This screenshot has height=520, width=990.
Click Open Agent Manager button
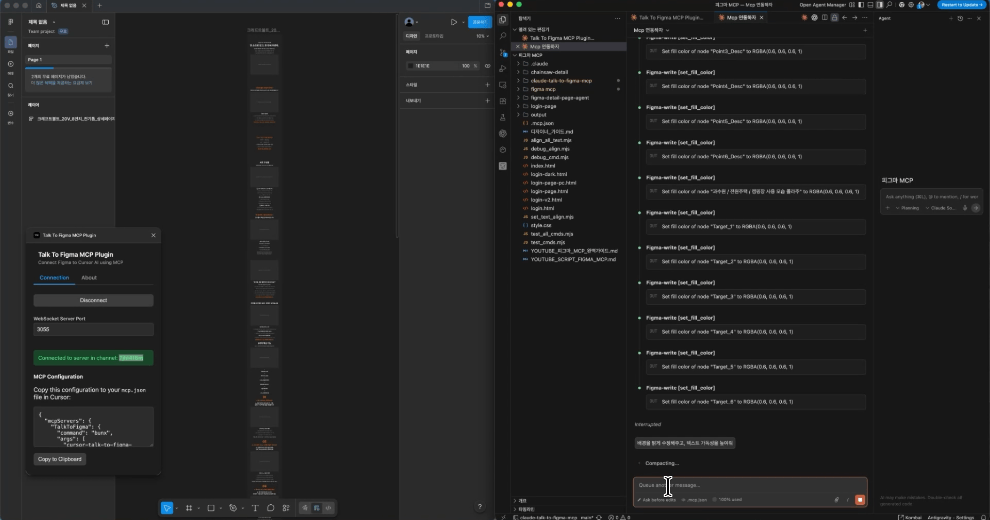pyautogui.click(x=822, y=5)
